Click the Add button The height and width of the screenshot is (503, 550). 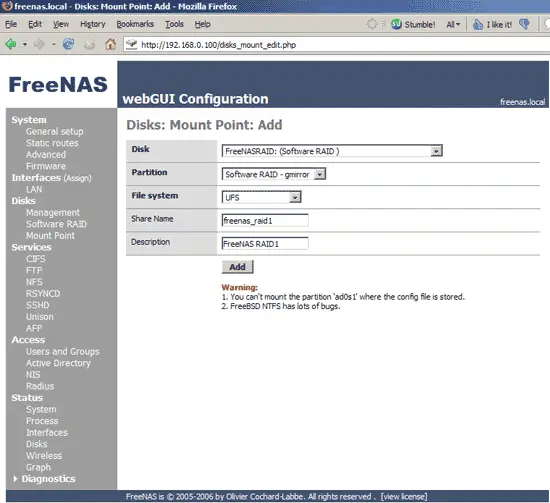237,267
